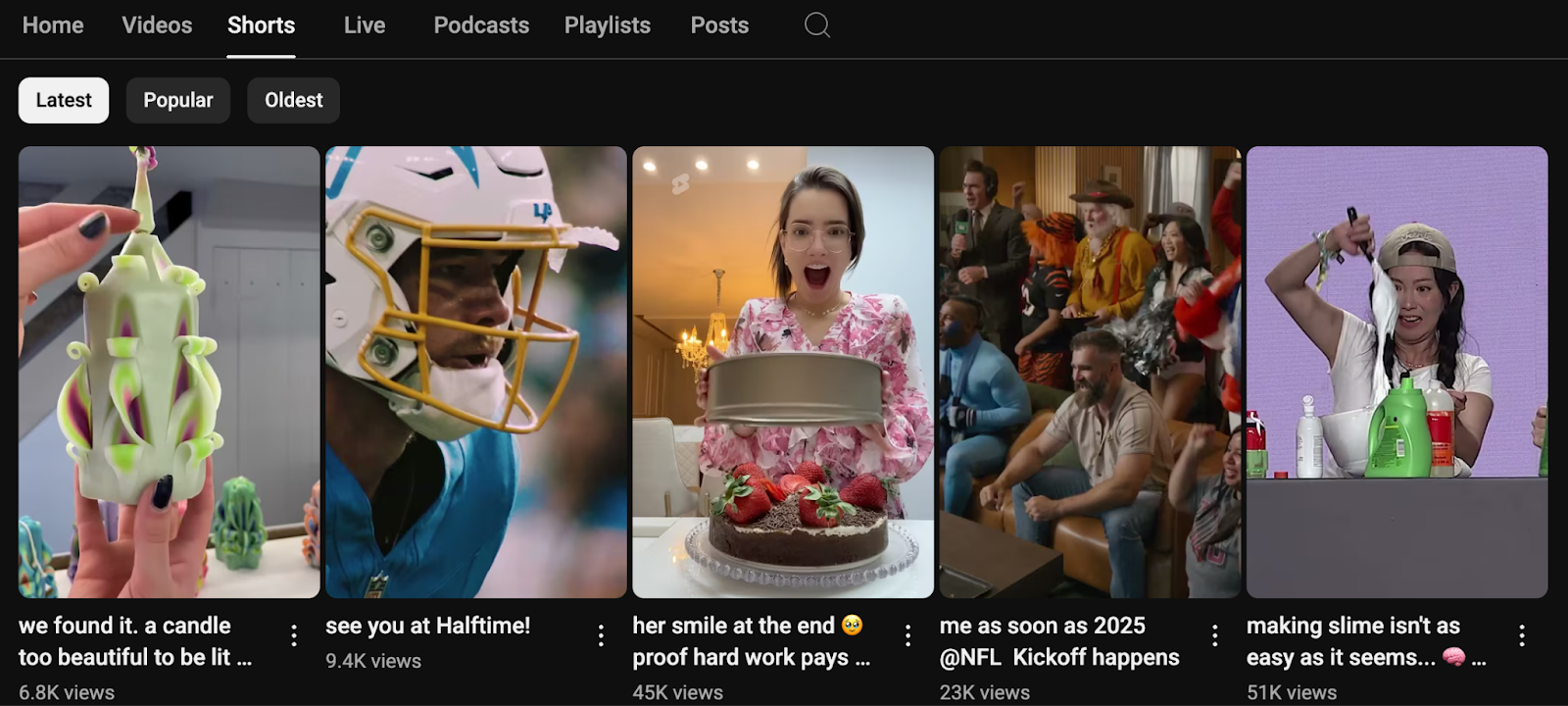Click the channel search magnifier icon
Viewport: 1568px width, 706px height.
point(816,25)
